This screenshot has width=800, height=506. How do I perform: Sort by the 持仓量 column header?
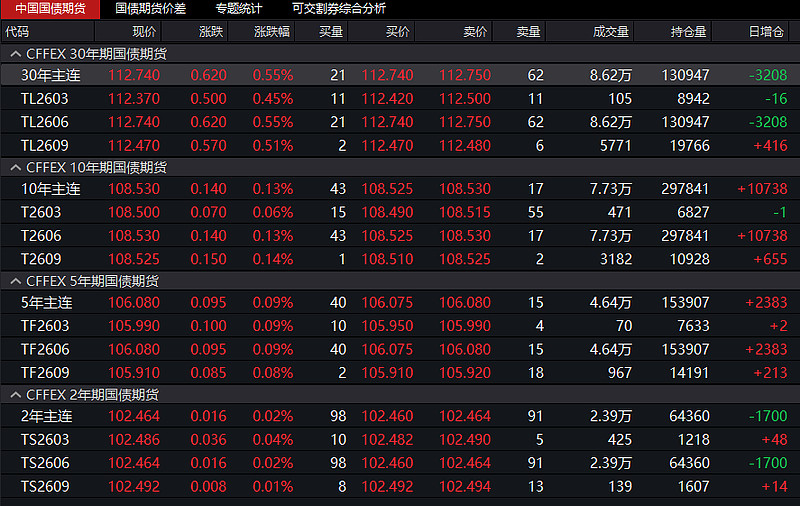(x=673, y=32)
